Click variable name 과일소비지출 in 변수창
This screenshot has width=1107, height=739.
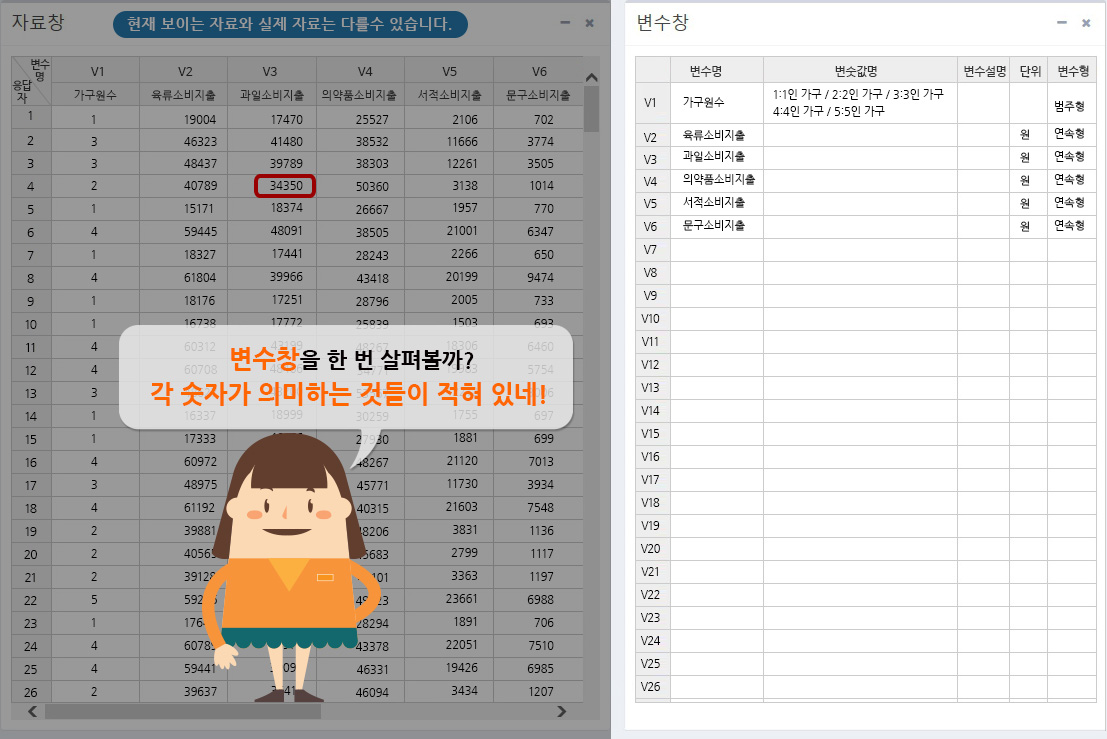pyautogui.click(x=713, y=156)
